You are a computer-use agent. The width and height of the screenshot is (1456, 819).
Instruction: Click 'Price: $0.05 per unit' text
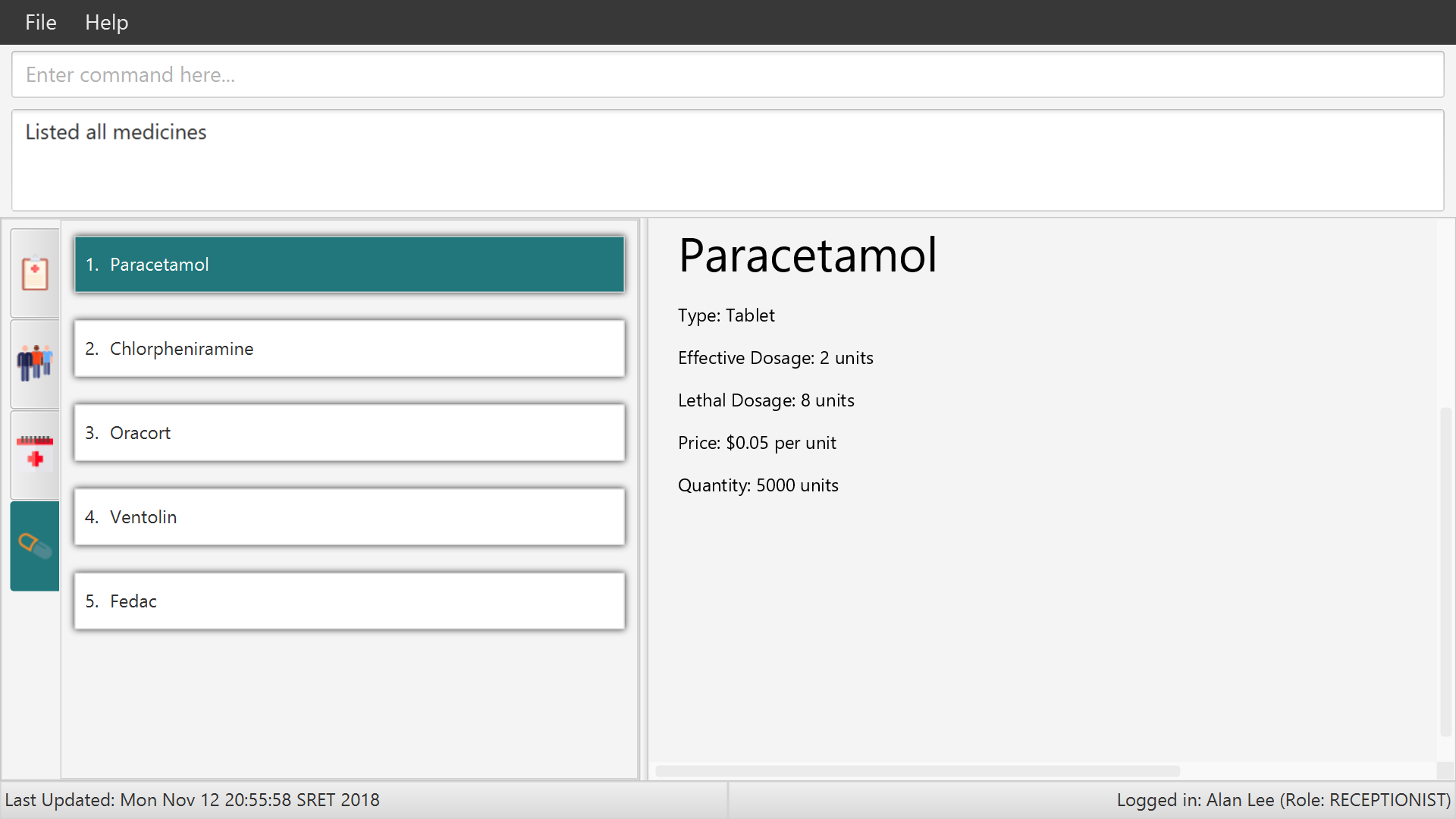[757, 443]
